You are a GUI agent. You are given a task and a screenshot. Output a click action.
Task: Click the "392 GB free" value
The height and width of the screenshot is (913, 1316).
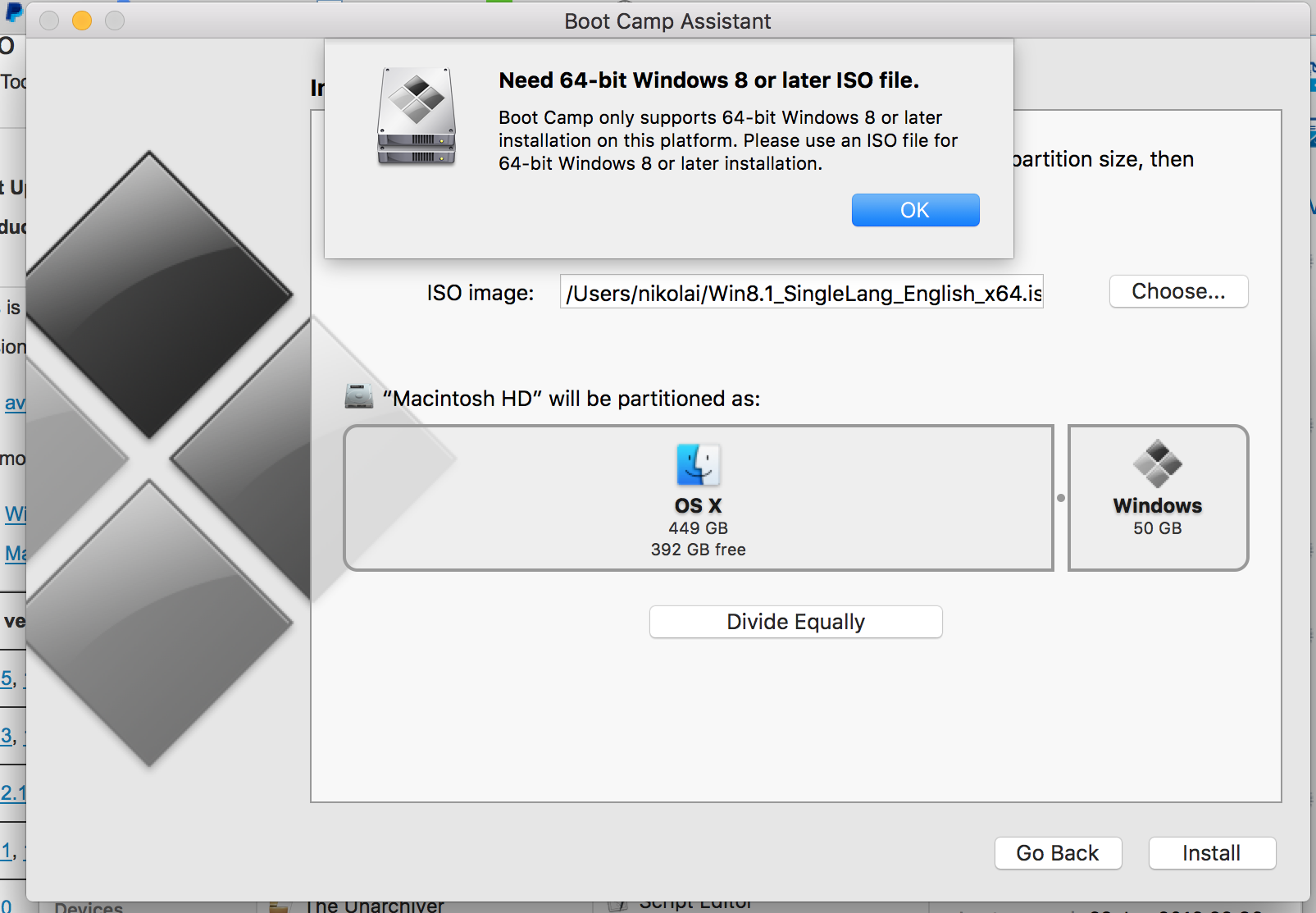(x=699, y=550)
